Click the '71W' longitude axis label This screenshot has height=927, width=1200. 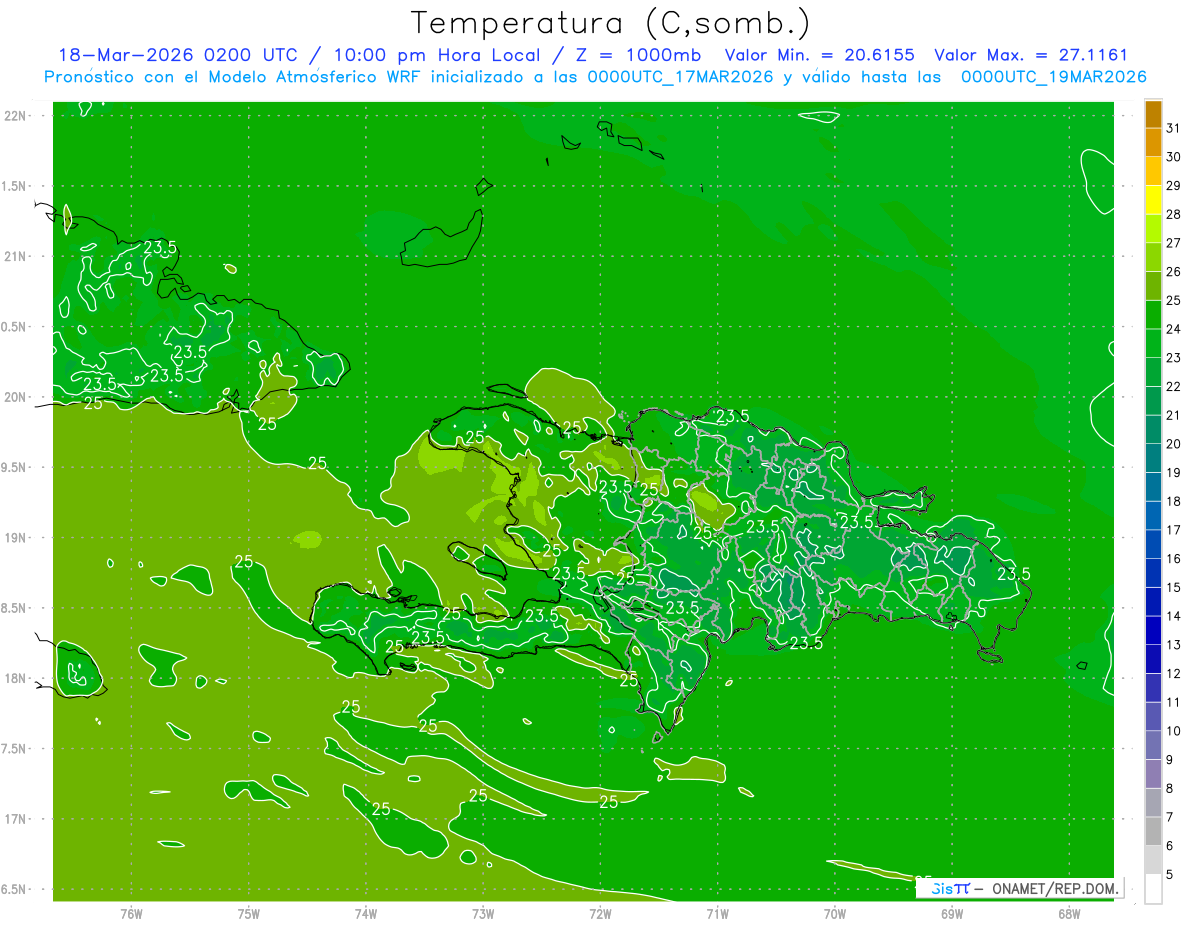[717, 913]
